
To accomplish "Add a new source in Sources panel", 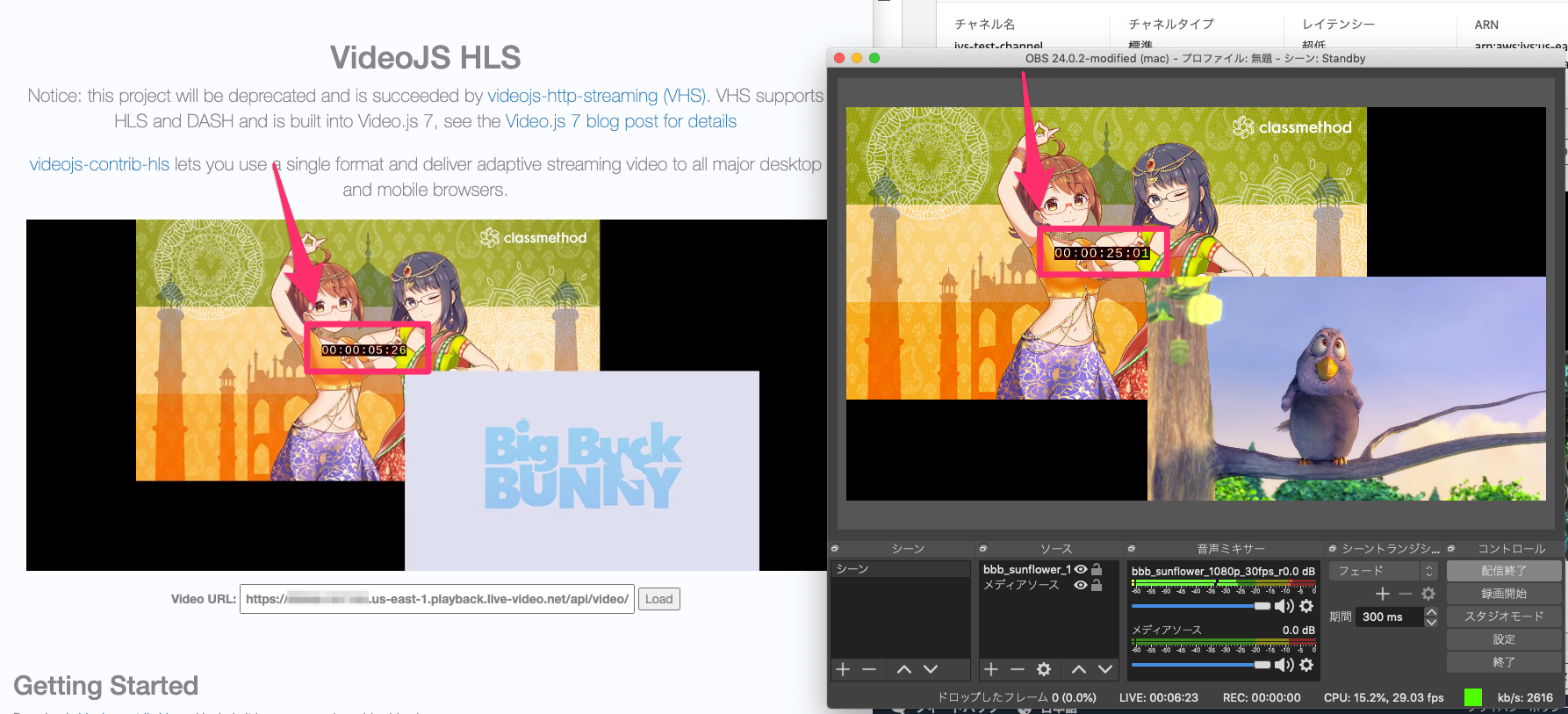I will tap(991, 669).
